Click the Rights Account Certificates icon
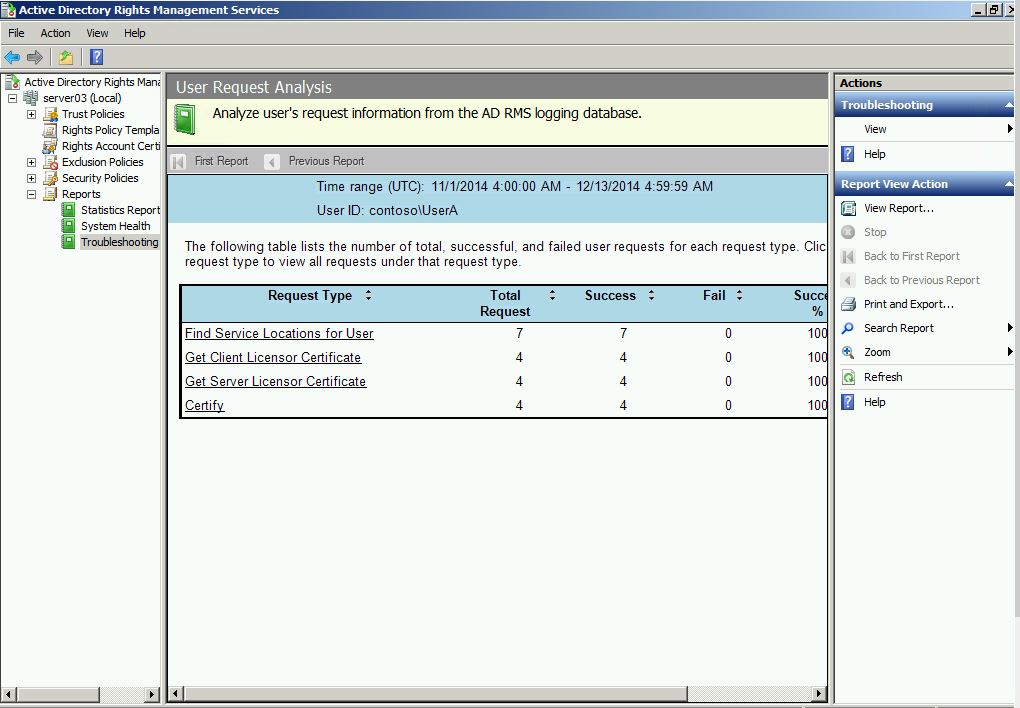The width and height of the screenshot is (1020, 708). tap(50, 146)
